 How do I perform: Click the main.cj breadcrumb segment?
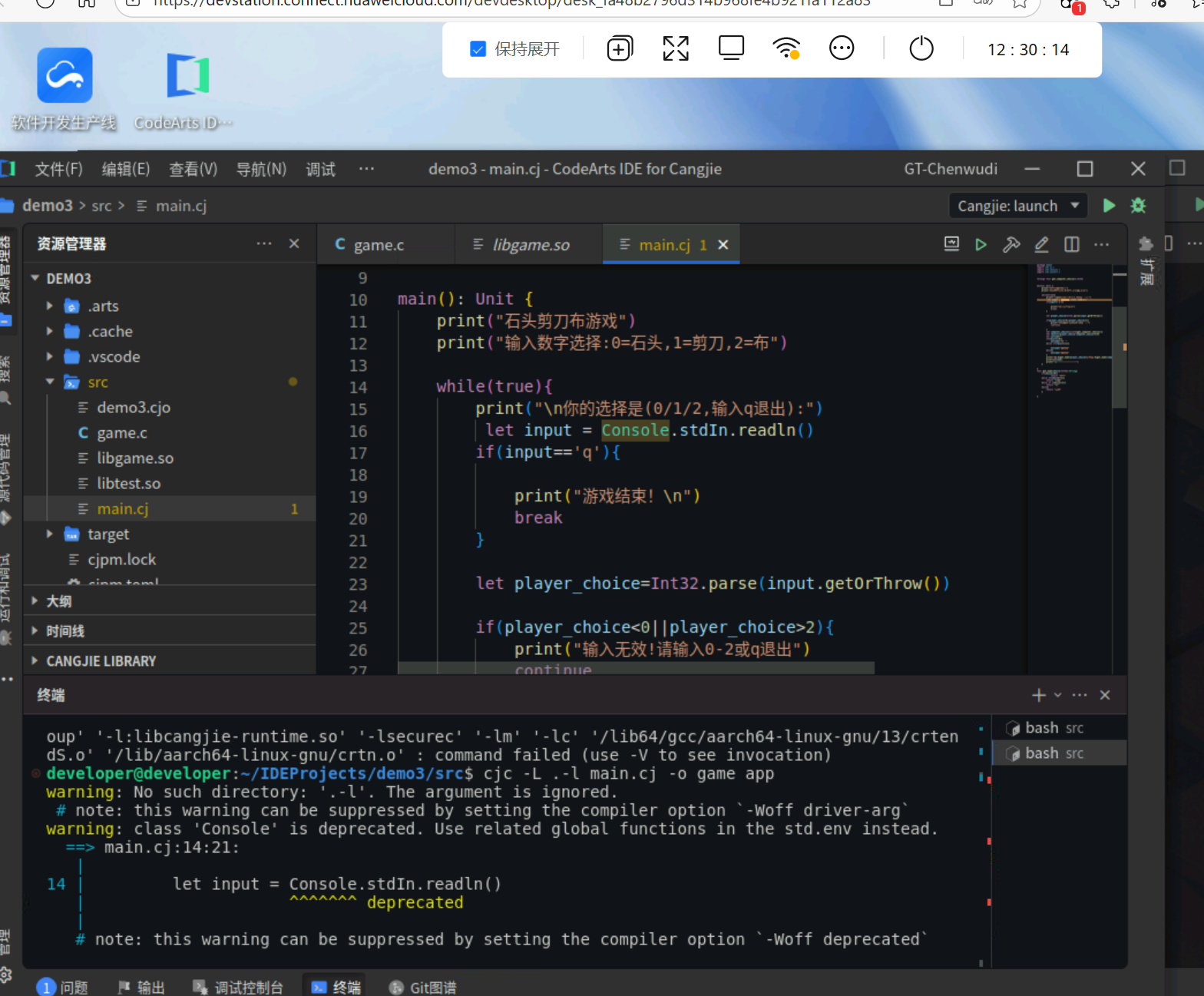181,206
